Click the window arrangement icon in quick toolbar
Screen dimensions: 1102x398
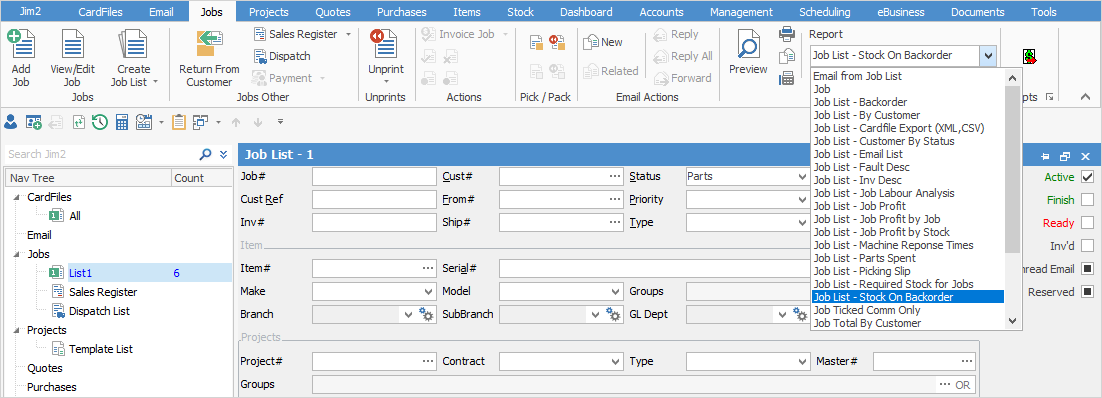(200, 122)
